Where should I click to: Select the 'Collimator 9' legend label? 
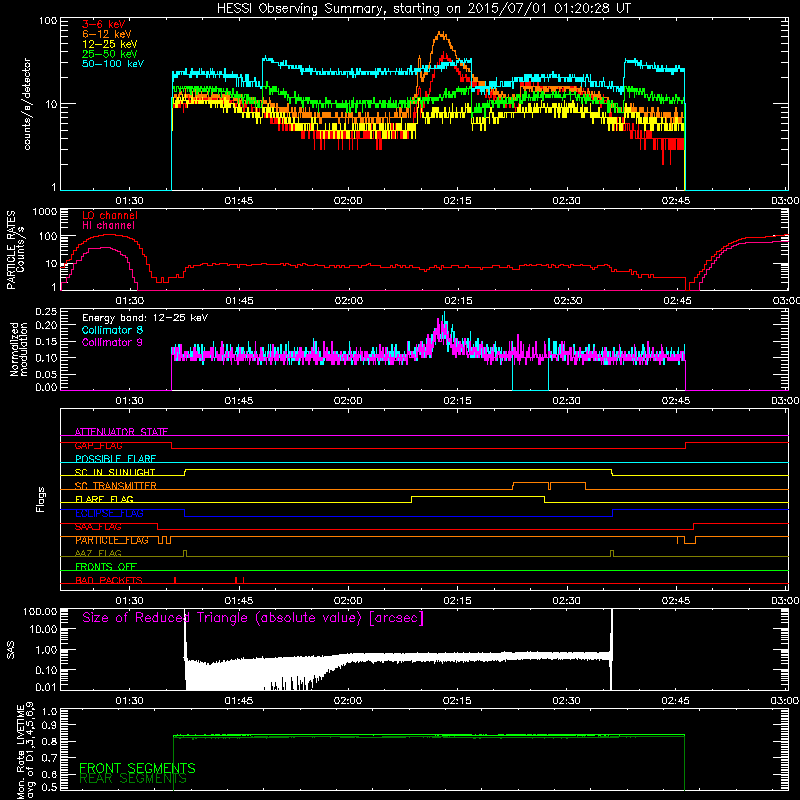pos(112,342)
